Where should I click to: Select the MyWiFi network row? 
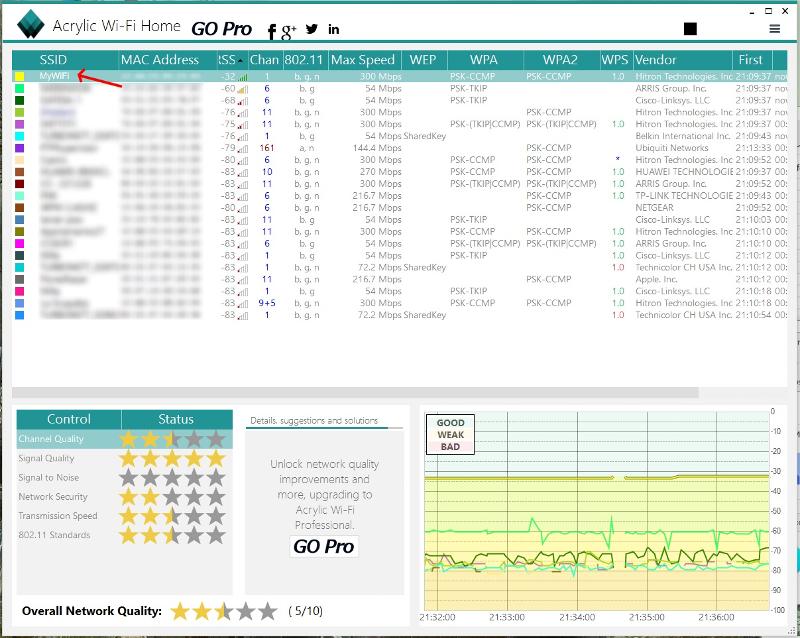coord(399,77)
